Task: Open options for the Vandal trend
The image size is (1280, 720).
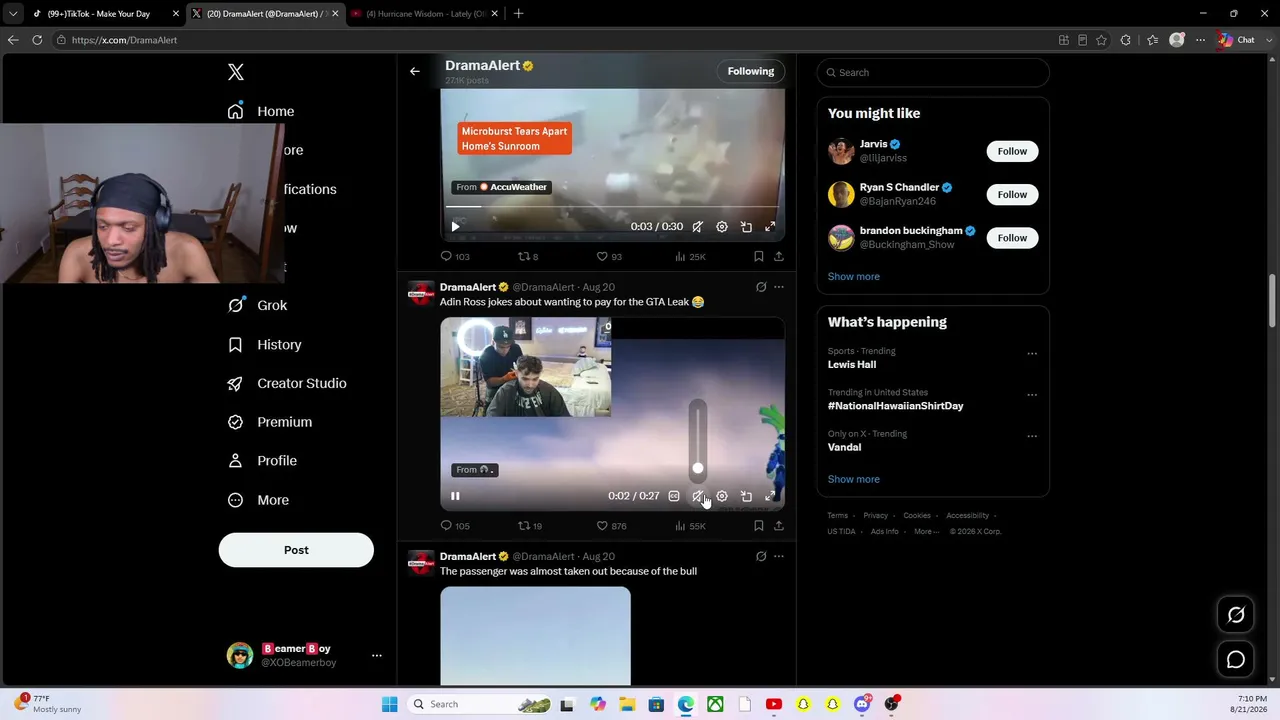Action: pyautogui.click(x=1032, y=436)
